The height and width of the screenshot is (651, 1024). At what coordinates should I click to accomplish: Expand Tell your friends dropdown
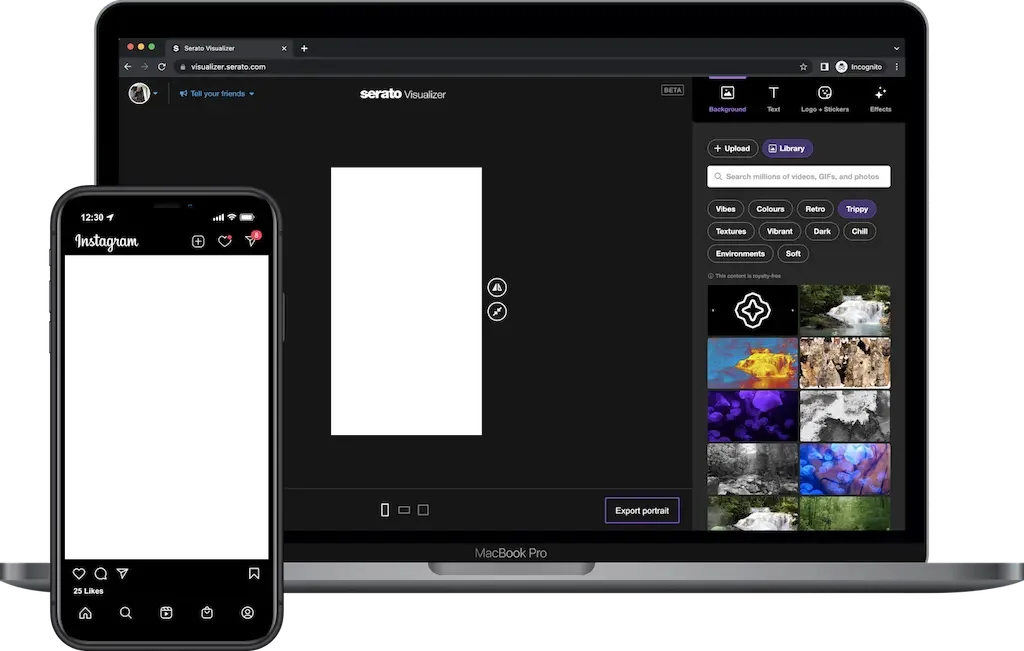pos(217,93)
